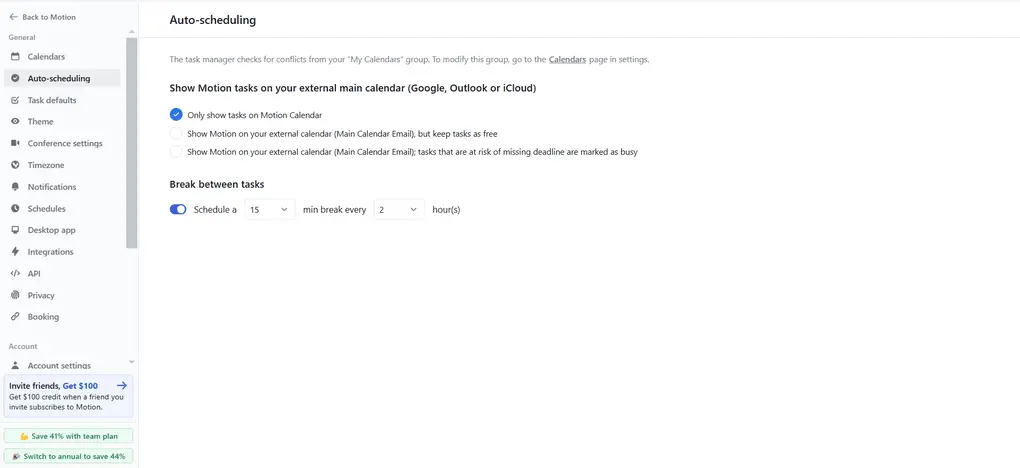Viewport: 1020px width, 468px height.
Task: Select external calendar keep tasks as free option
Action: tap(176, 133)
